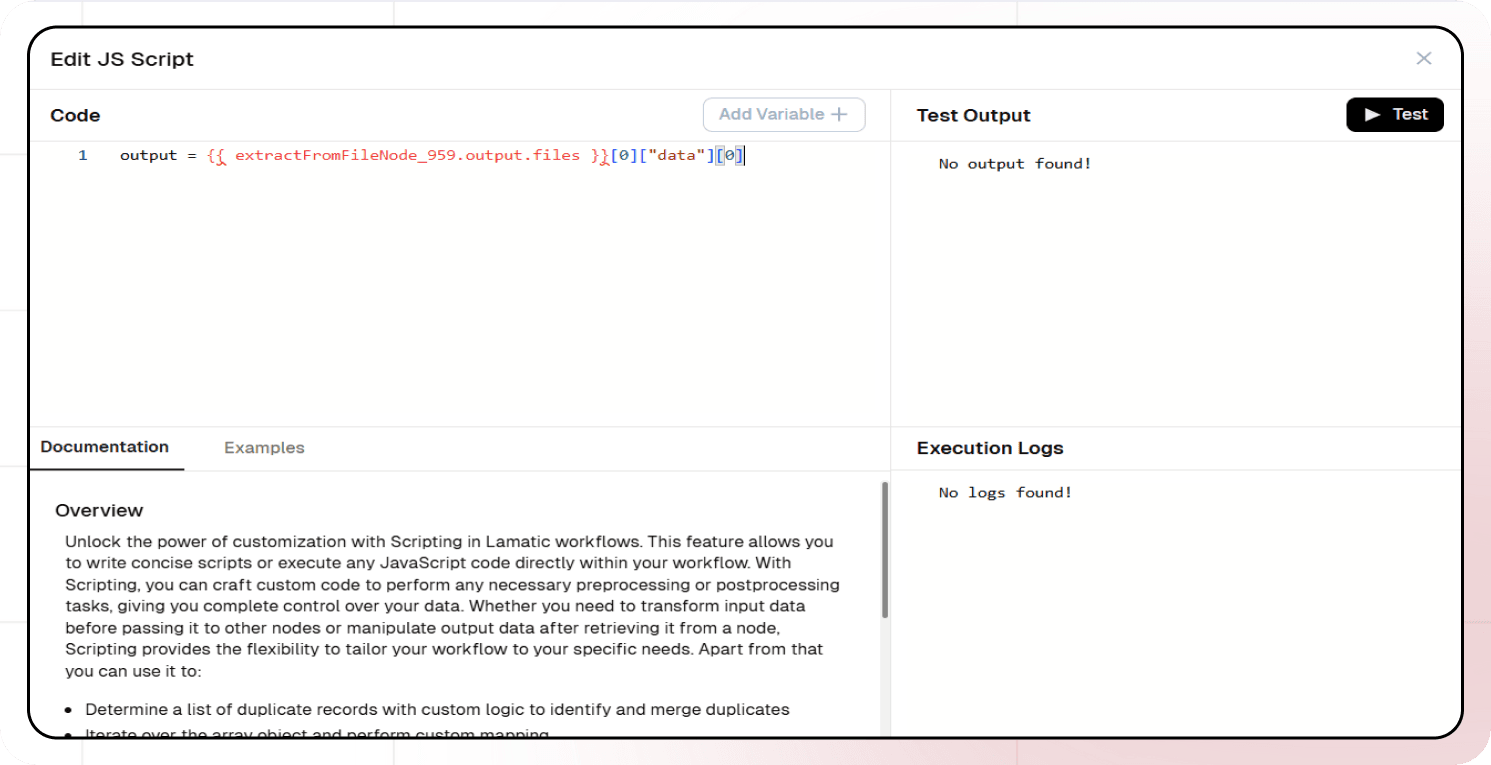The image size is (1491, 765).
Task: Click the Add Variable button
Action: 783,115
